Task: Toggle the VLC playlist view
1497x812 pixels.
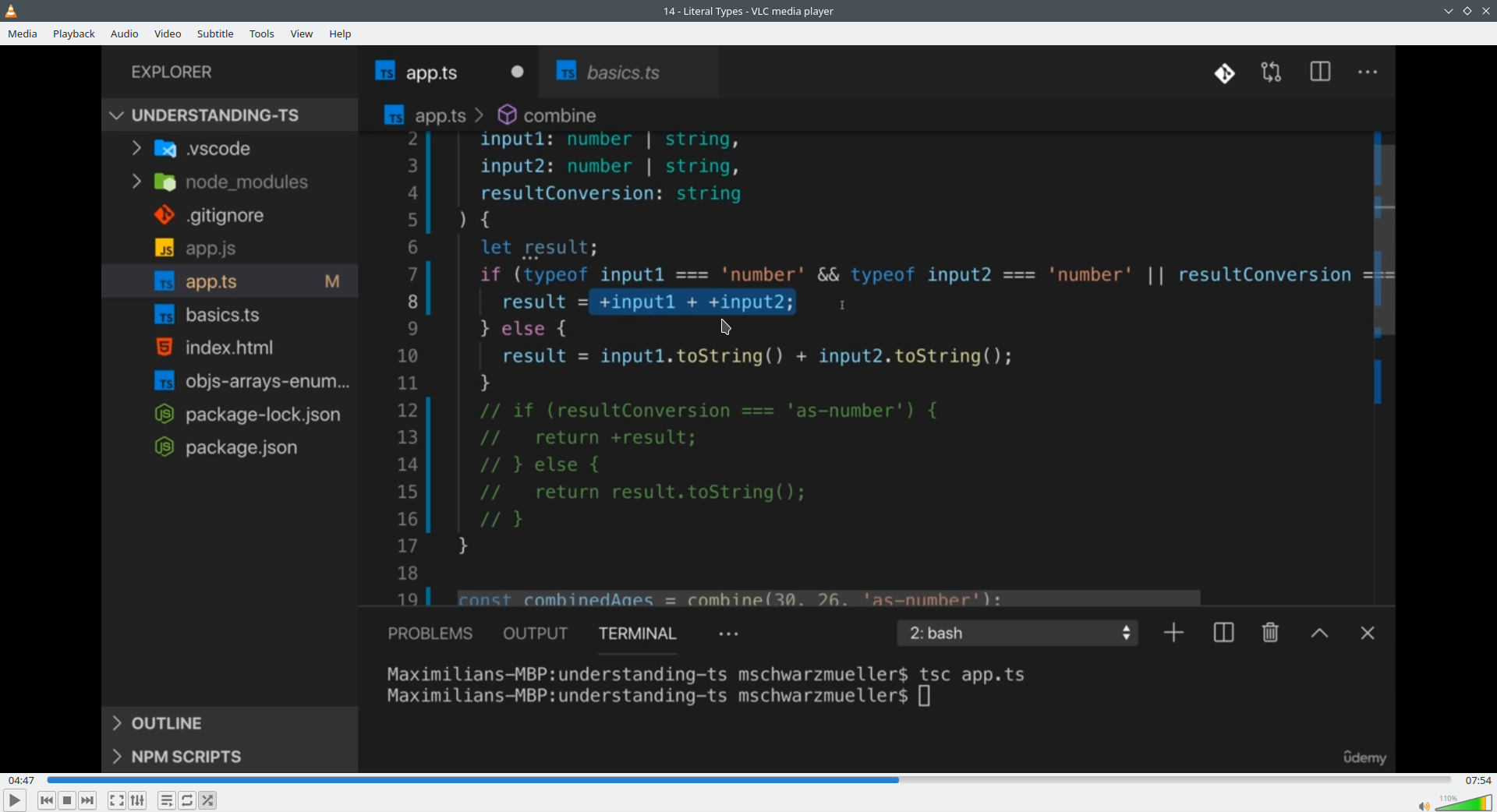Action: (x=167, y=800)
